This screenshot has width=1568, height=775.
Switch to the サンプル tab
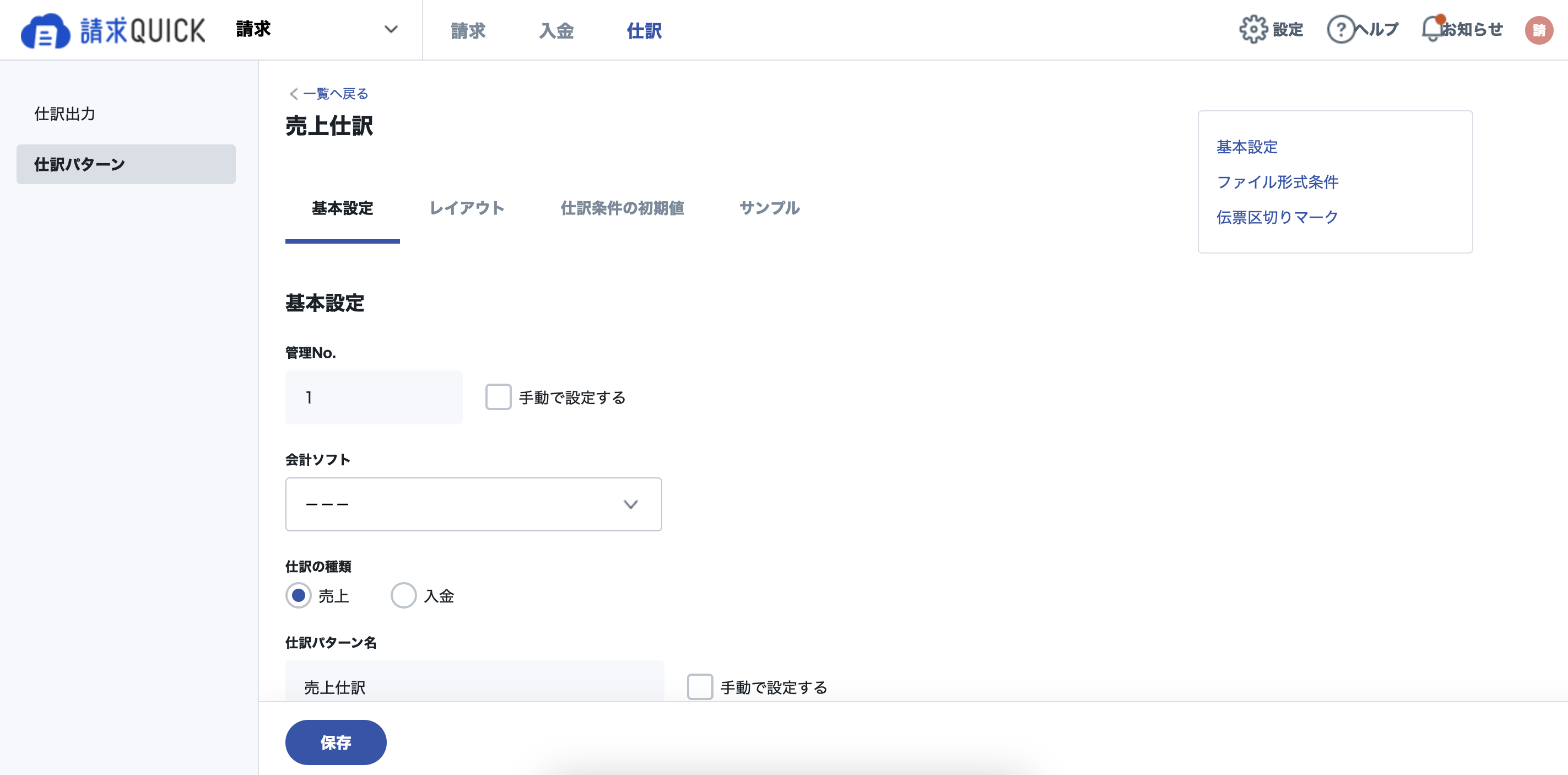(769, 208)
